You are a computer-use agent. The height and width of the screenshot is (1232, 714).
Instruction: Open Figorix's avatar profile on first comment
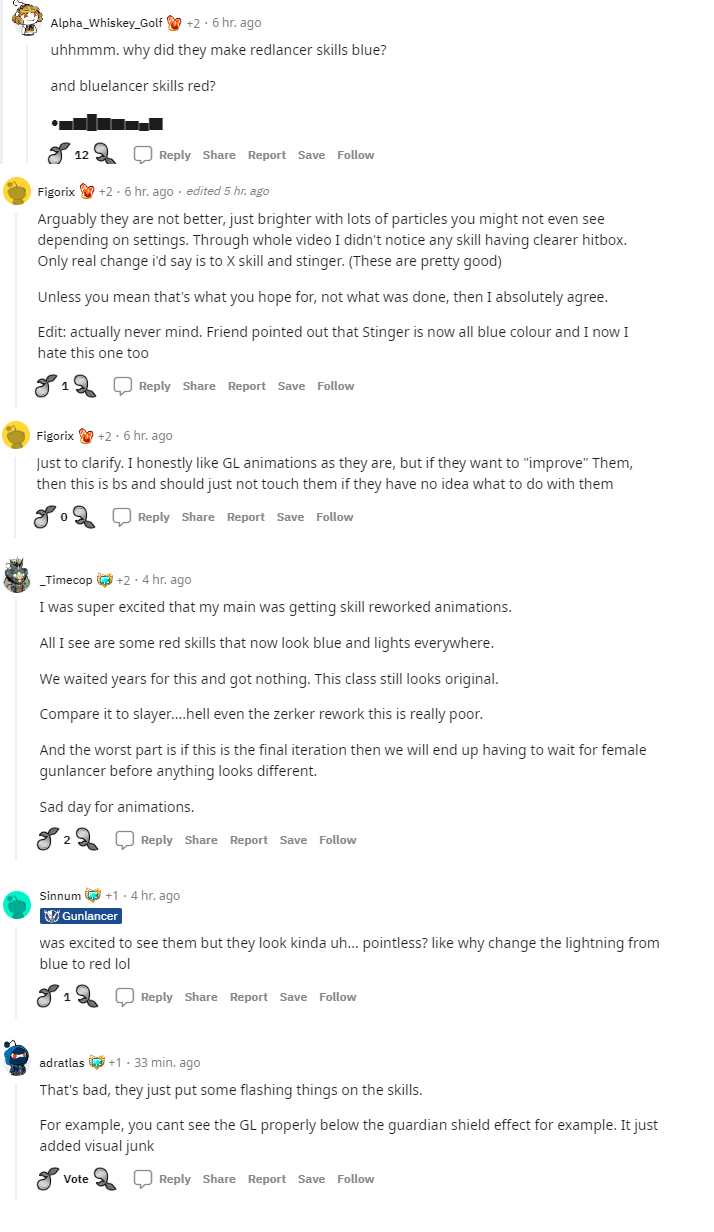pyautogui.click(x=17, y=191)
